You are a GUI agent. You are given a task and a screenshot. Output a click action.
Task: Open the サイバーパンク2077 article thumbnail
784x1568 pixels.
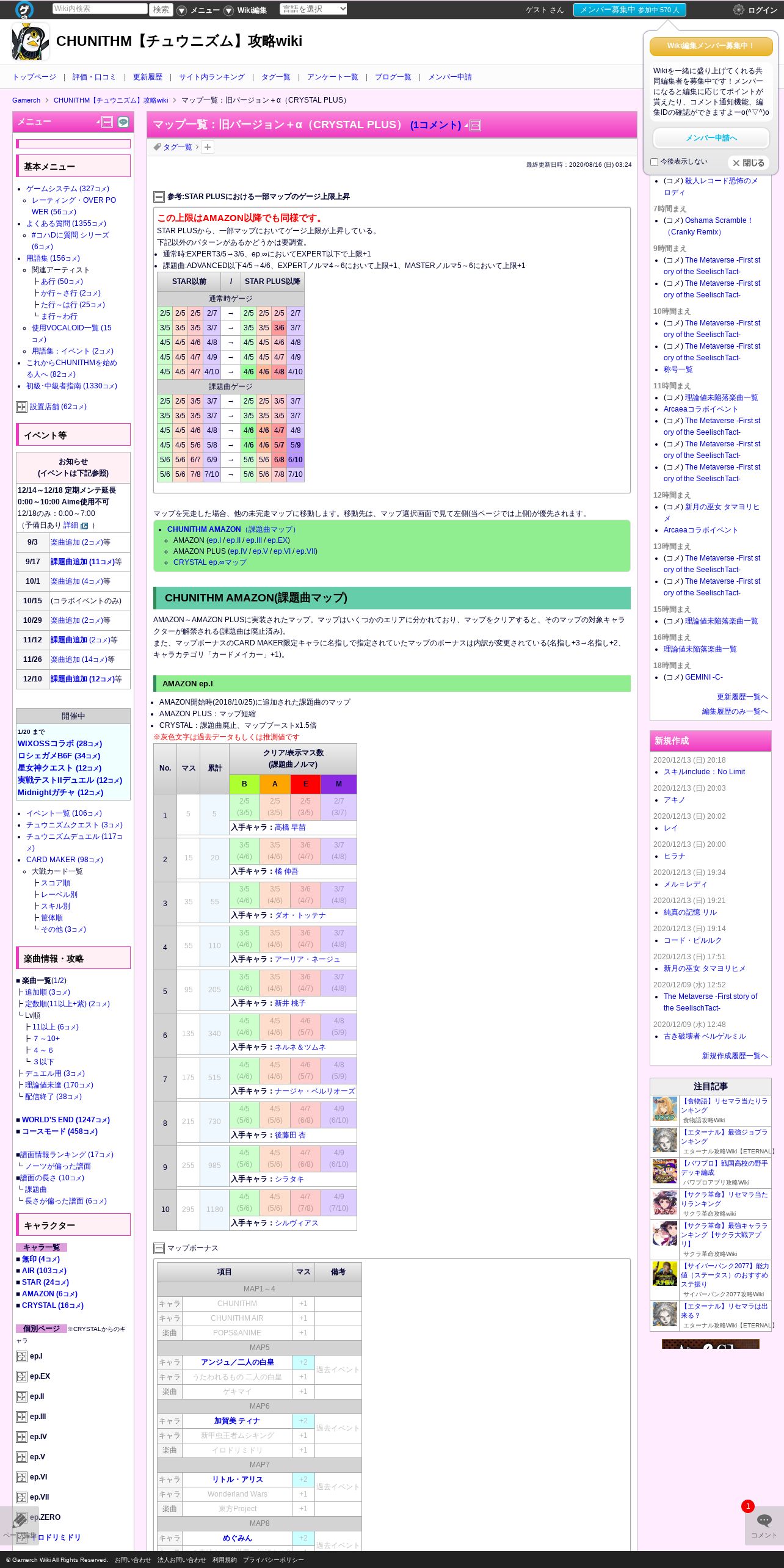pos(665,1274)
